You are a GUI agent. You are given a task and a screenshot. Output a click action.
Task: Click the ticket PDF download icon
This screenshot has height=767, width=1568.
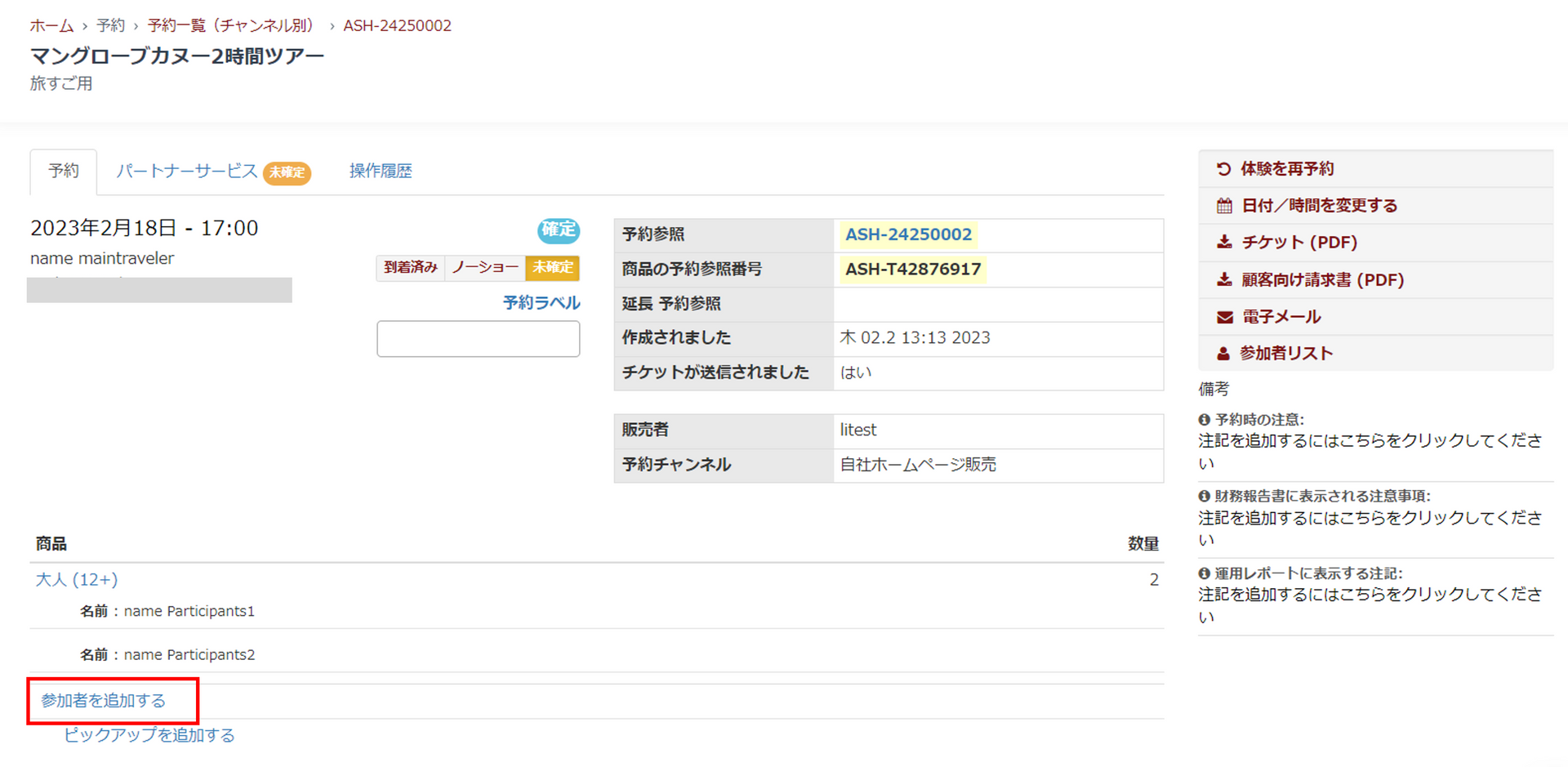(1223, 243)
